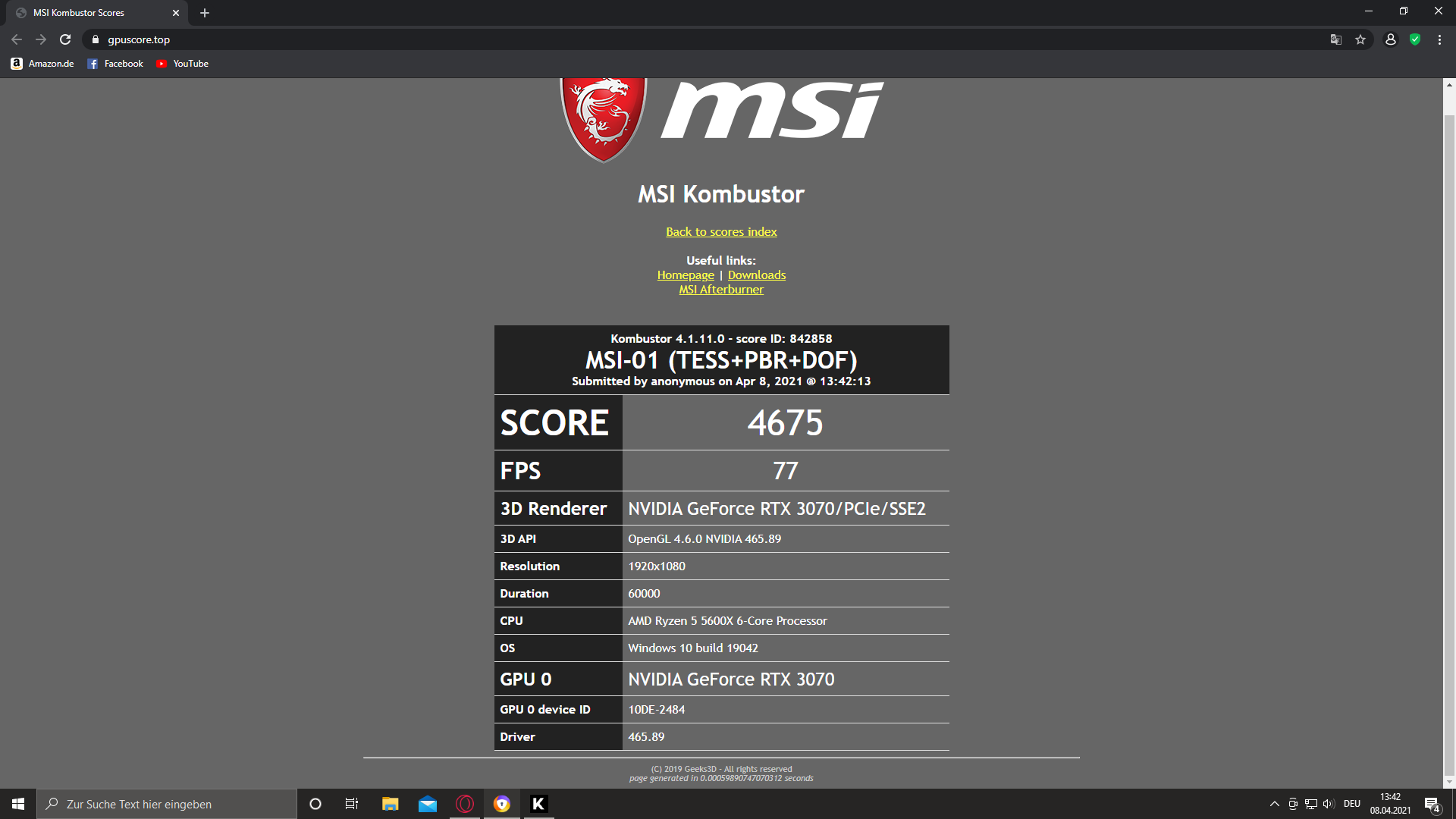Open the browser profile account icon
The height and width of the screenshot is (819, 1456).
pos(1390,39)
